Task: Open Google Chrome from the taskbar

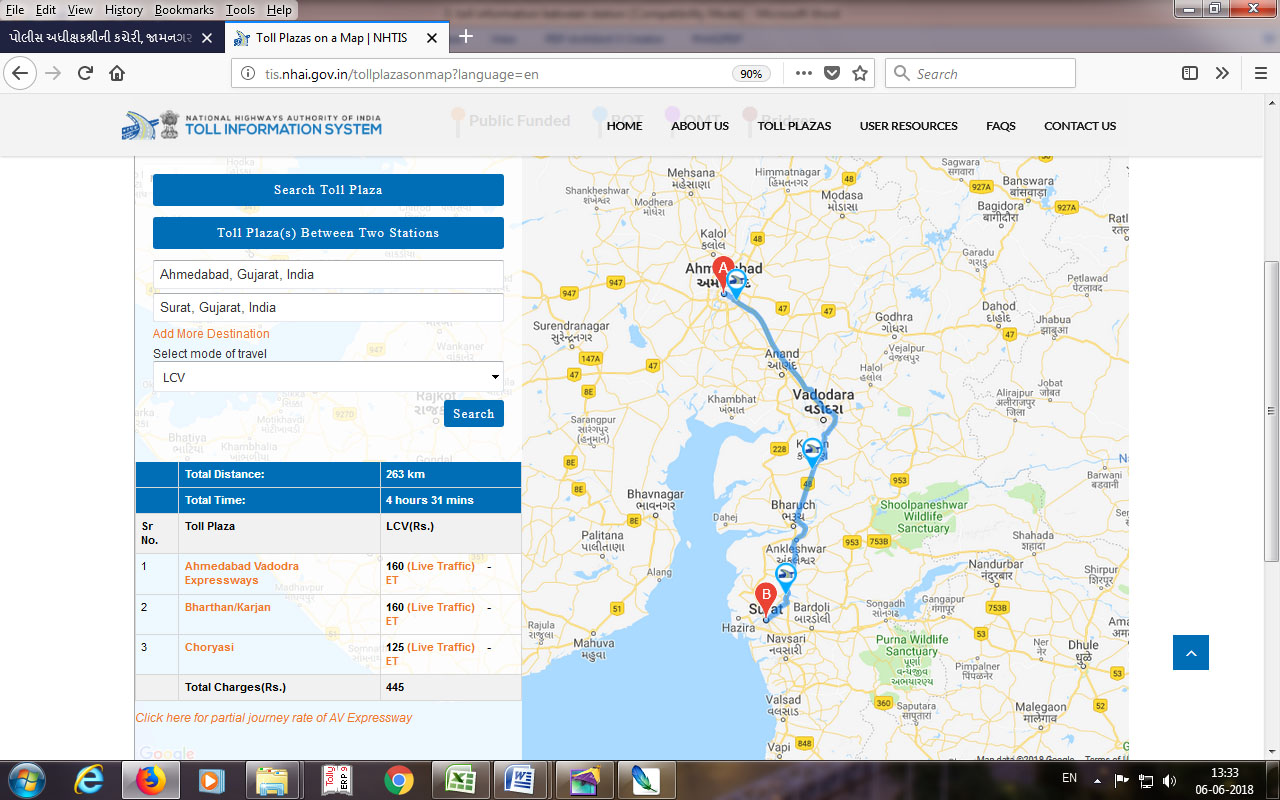Action: (x=399, y=778)
